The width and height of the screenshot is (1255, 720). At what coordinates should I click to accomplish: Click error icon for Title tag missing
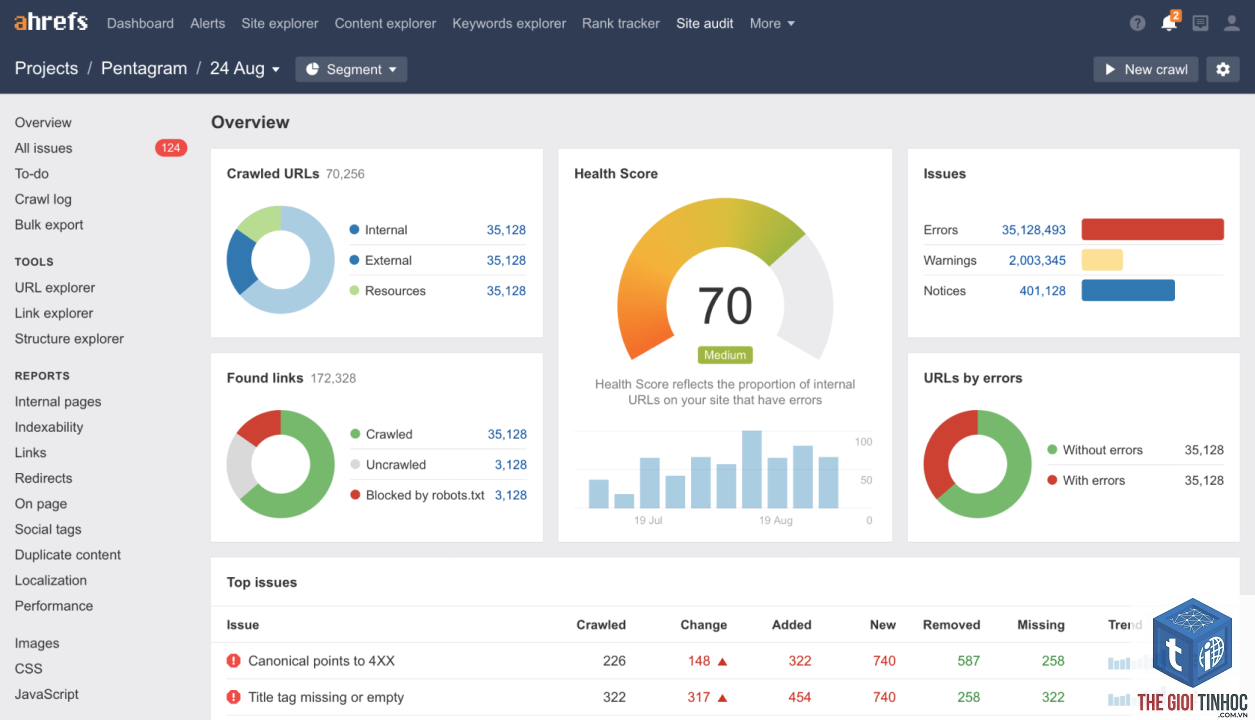[234, 697]
